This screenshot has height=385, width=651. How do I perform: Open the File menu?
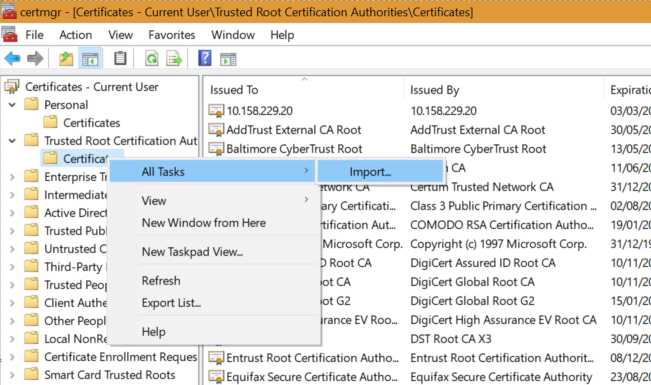(34, 35)
